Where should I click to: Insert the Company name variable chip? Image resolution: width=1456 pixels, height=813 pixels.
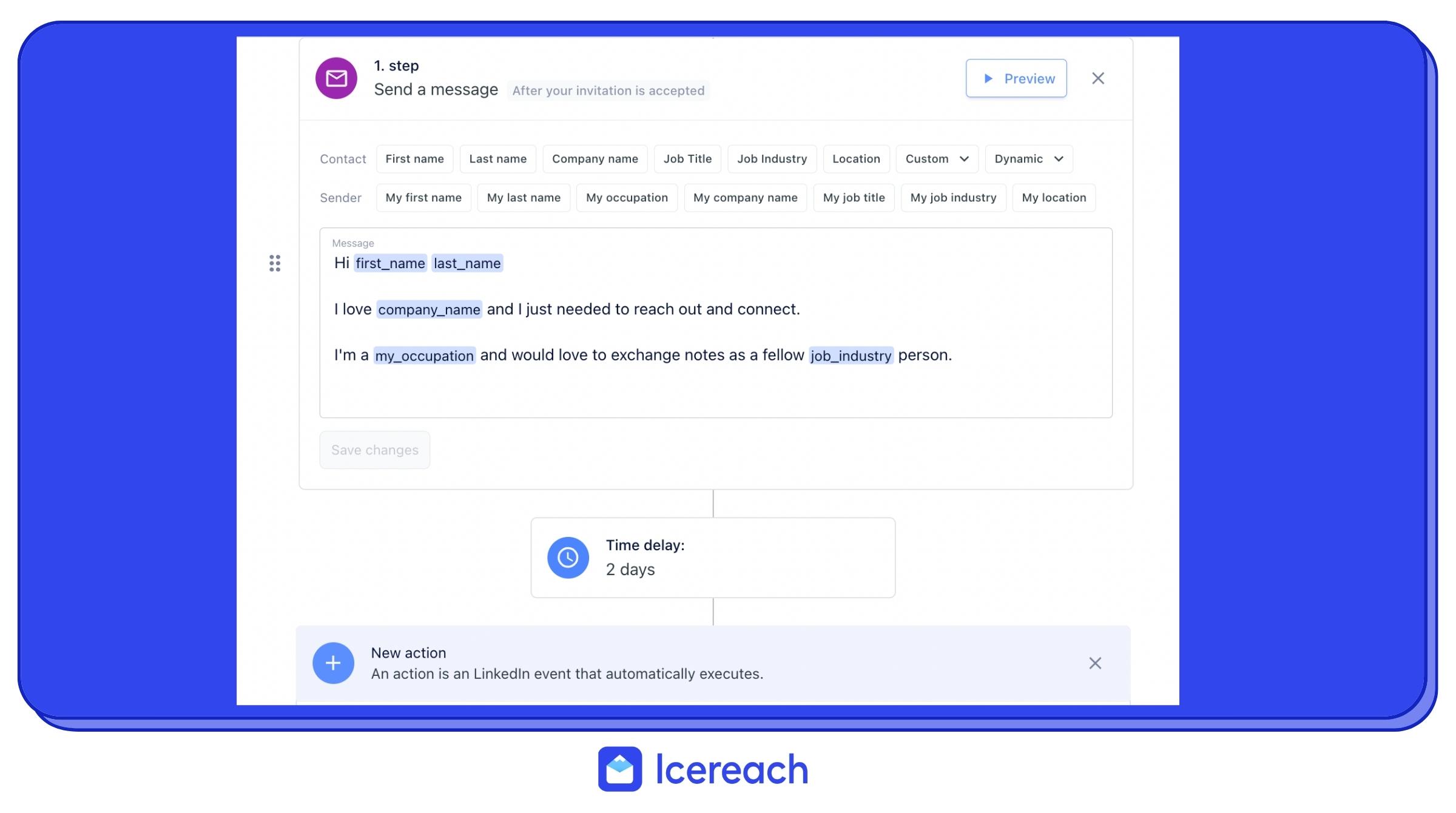(x=595, y=159)
